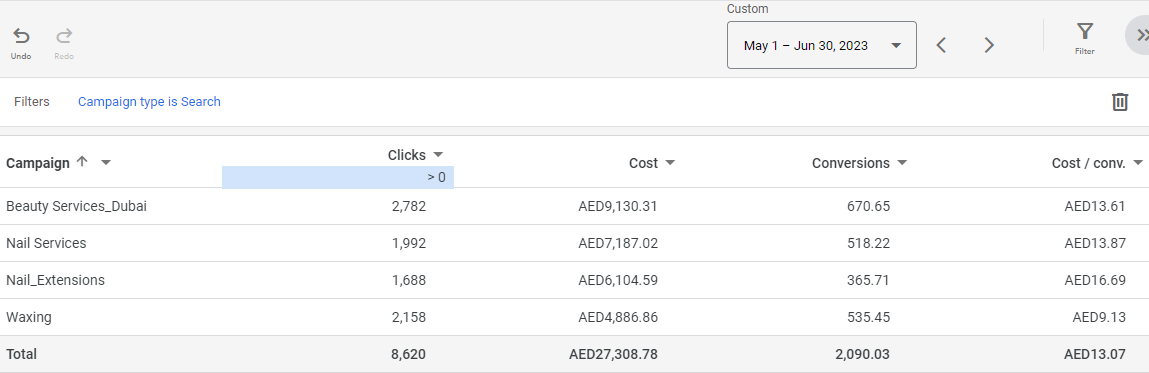Open the Cost / conv. column dropdown arrow
This screenshot has width=1149, height=373.
point(1137,163)
